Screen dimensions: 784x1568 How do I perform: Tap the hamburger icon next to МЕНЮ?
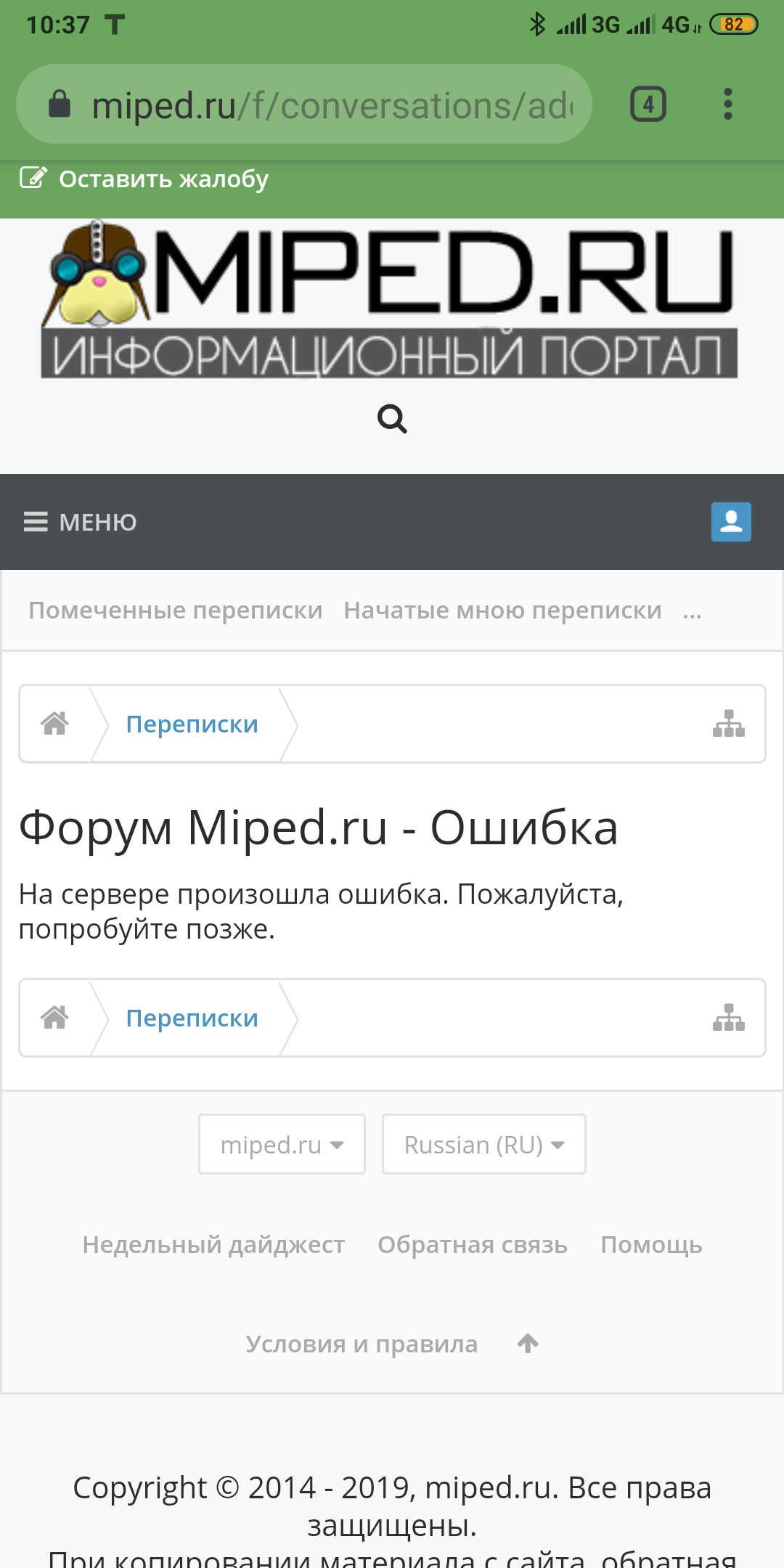(x=36, y=522)
